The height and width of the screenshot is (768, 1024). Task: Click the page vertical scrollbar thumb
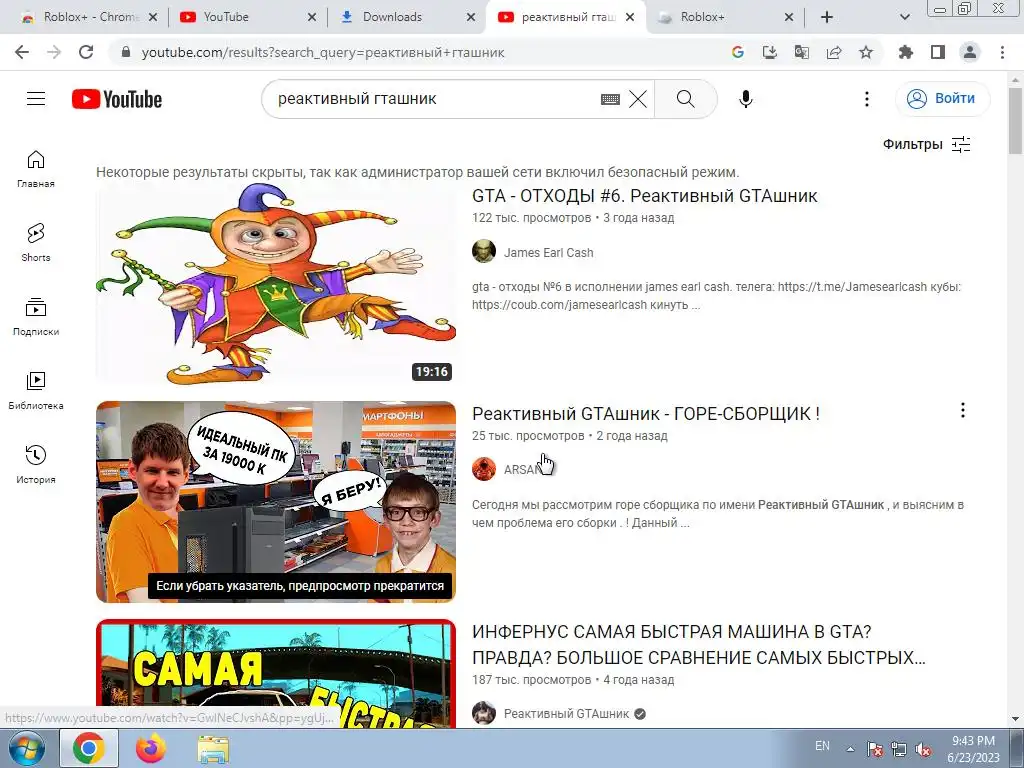[x=1016, y=121]
